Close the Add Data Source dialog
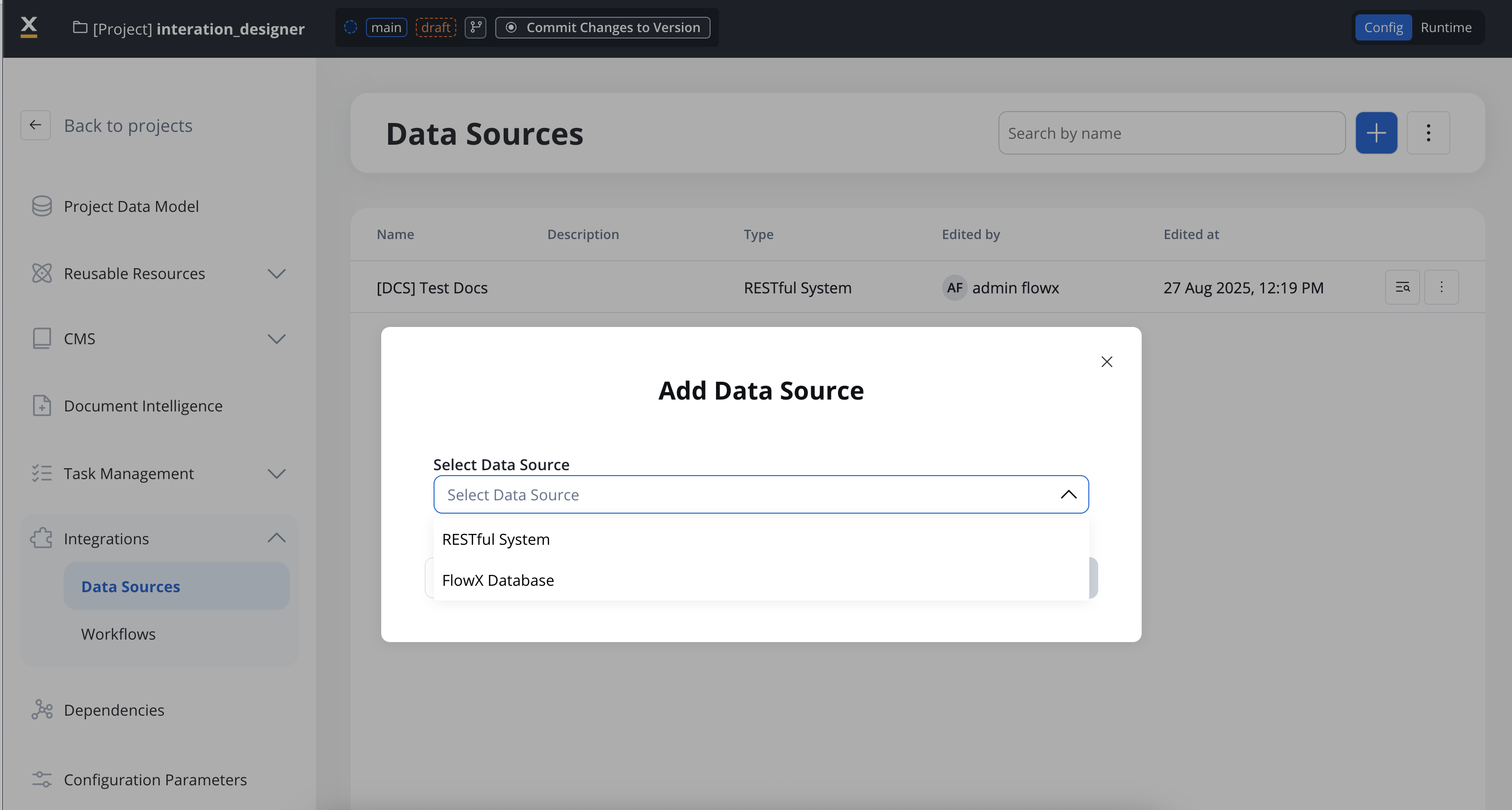 [x=1107, y=362]
